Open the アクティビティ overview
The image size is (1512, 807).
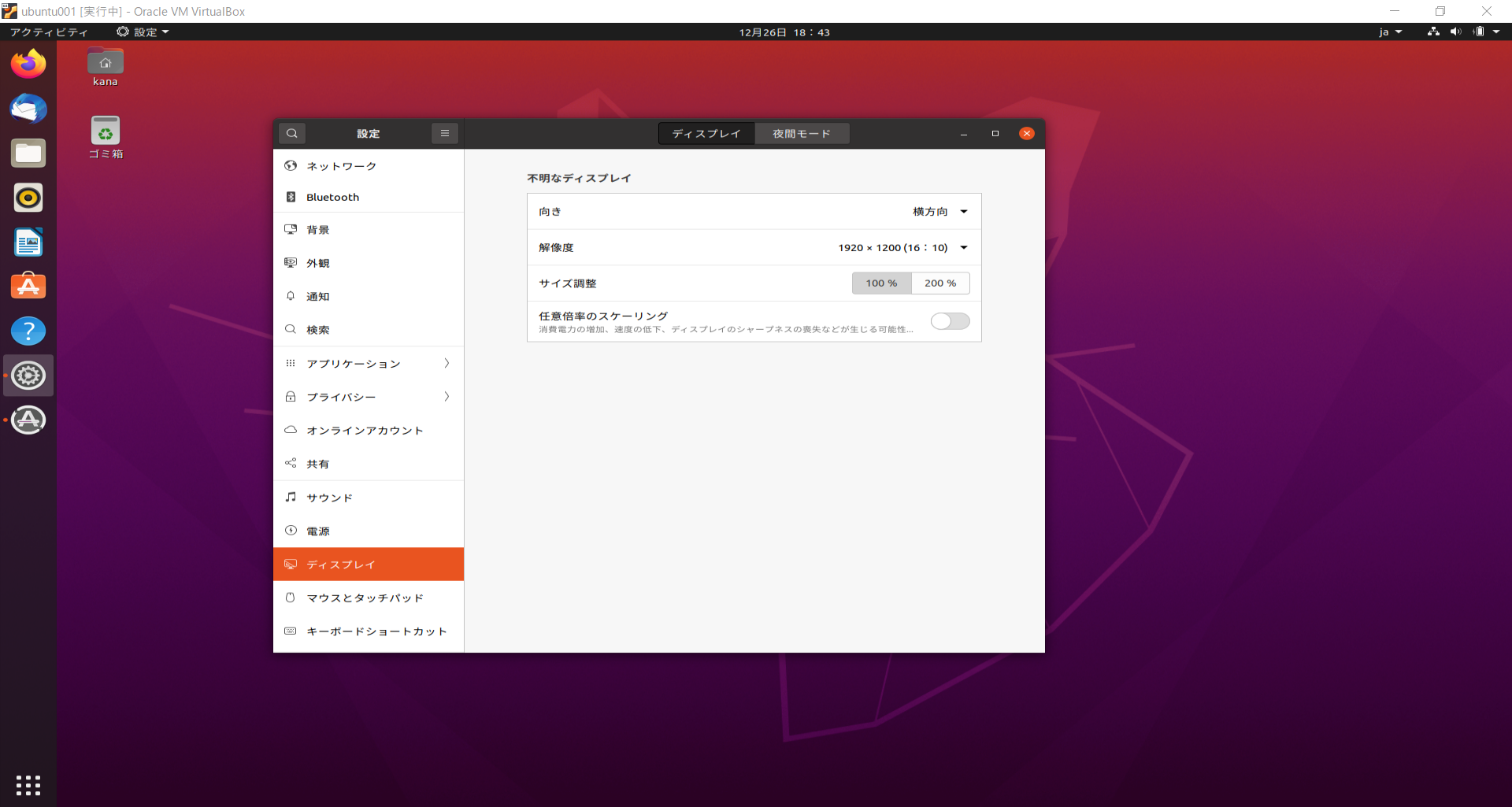click(49, 32)
